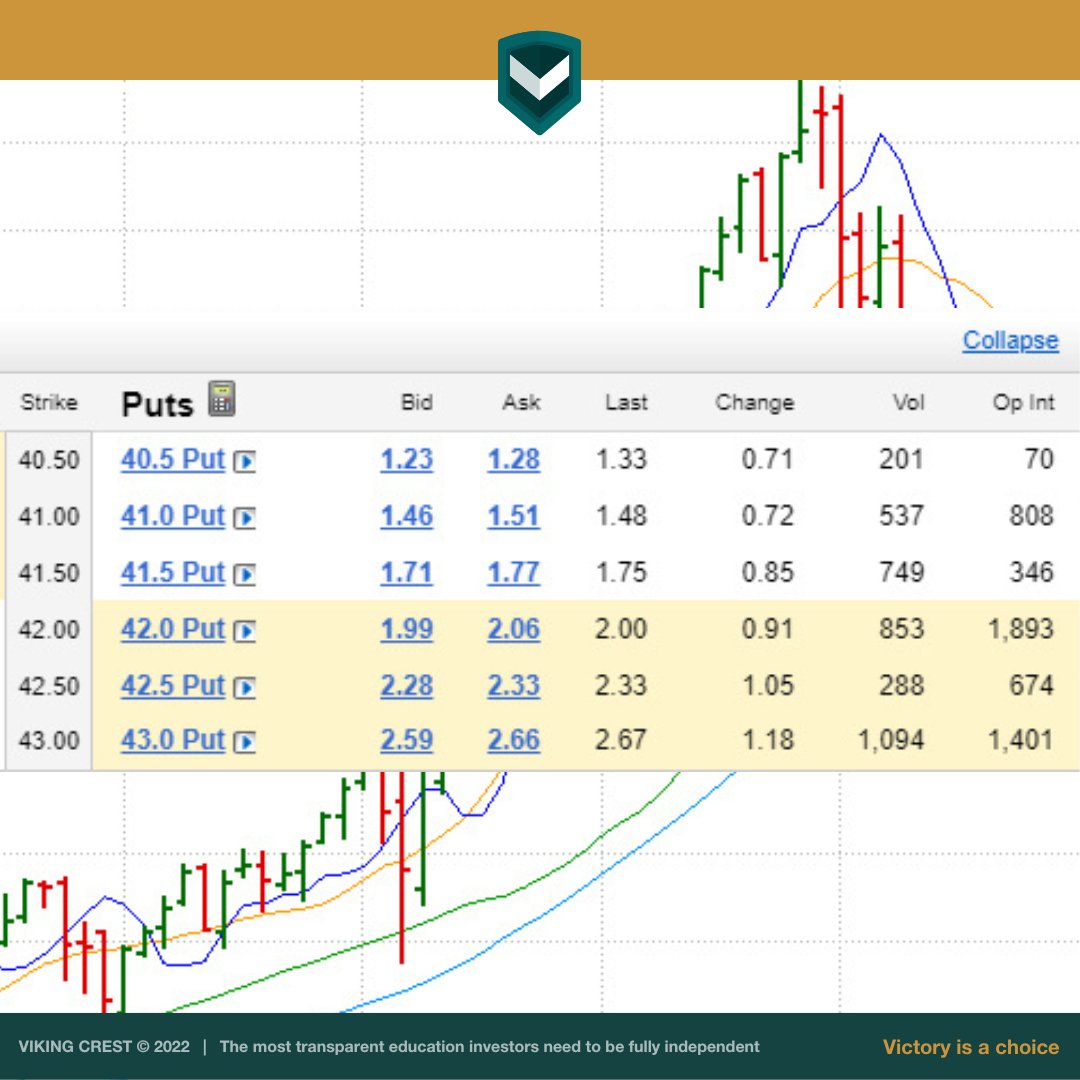Click the Last column header
1080x1080 pixels.
(x=626, y=402)
